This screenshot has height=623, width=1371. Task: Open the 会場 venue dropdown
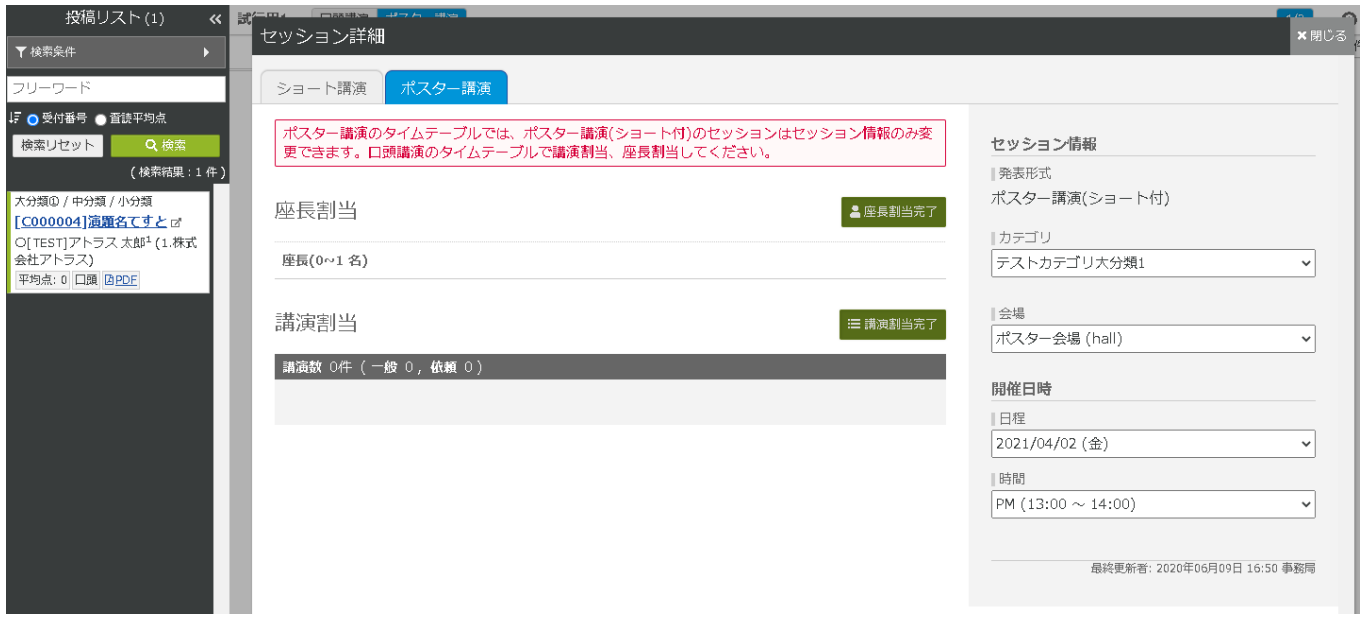1152,339
